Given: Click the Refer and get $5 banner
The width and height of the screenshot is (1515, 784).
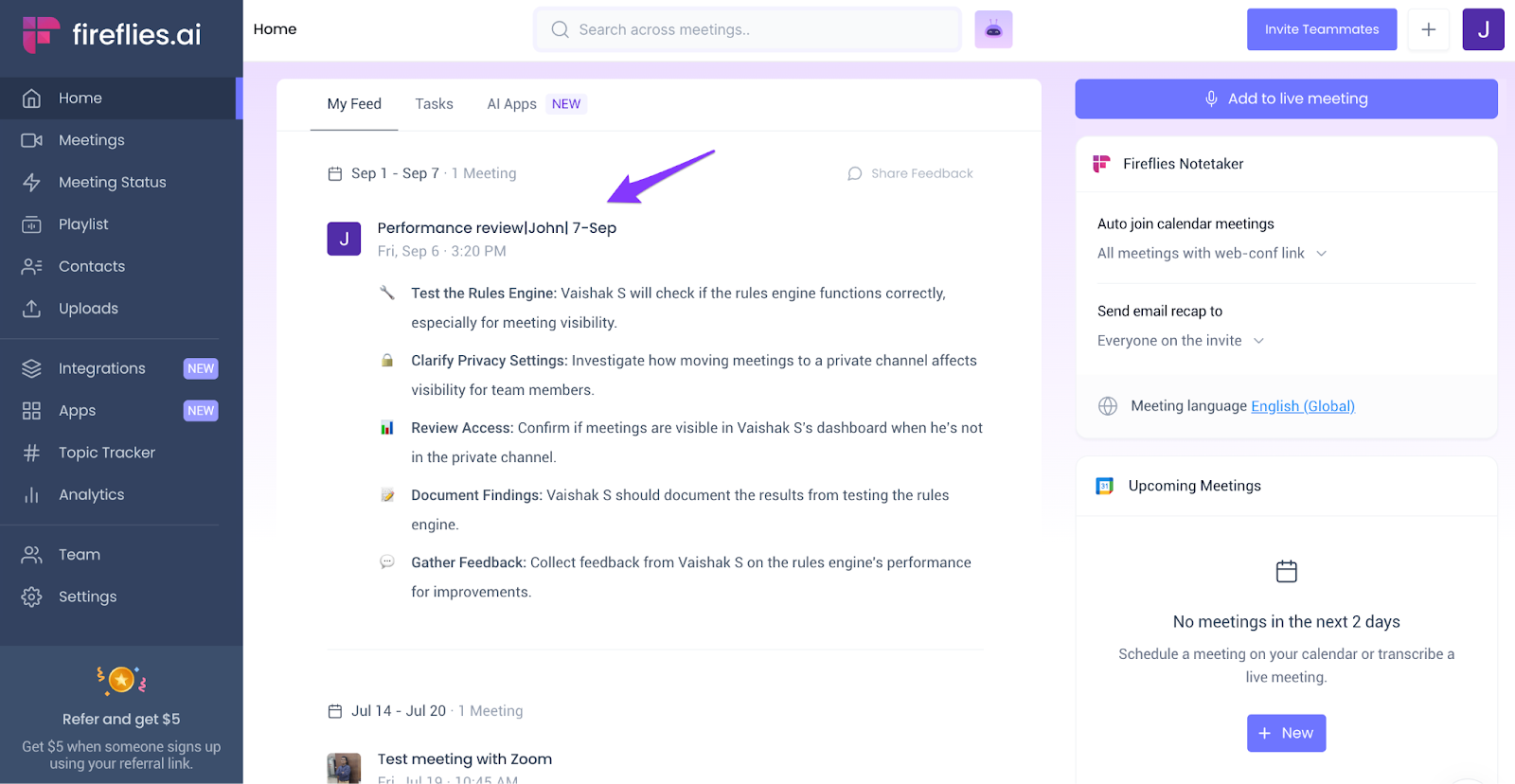Looking at the screenshot, I should 121,716.
